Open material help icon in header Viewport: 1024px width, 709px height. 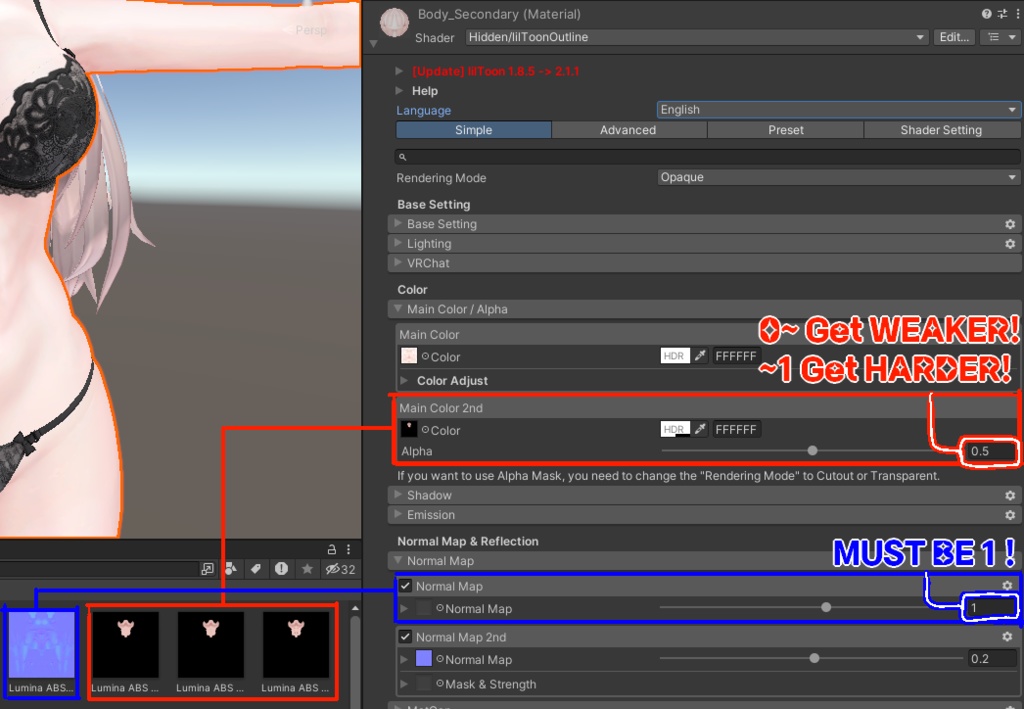pyautogui.click(x=986, y=14)
